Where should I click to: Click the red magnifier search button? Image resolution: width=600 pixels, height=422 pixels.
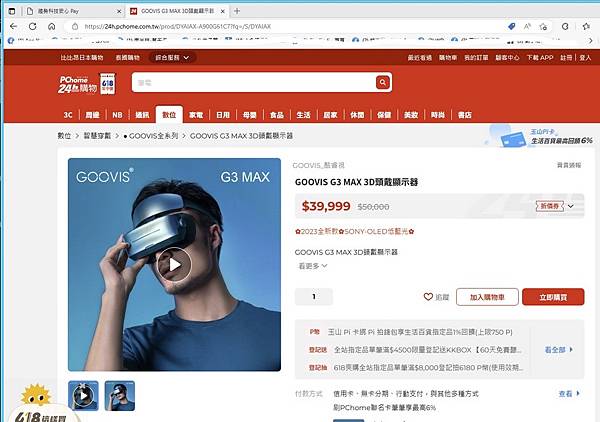point(383,82)
